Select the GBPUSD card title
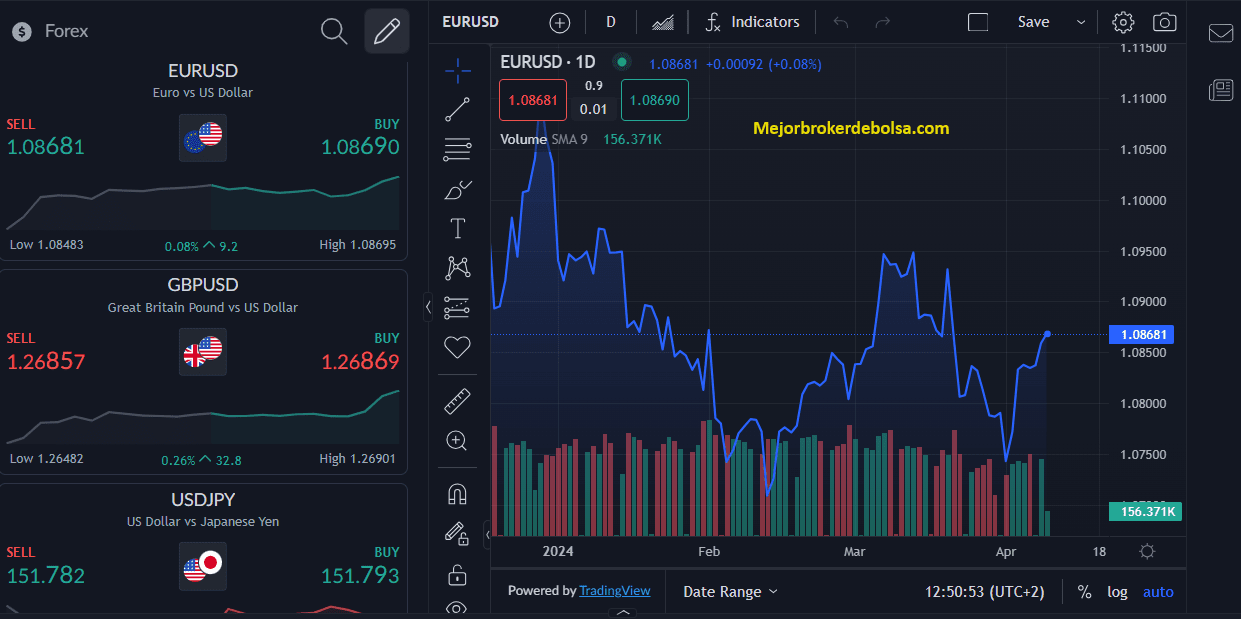The height and width of the screenshot is (619, 1241). pos(203,285)
